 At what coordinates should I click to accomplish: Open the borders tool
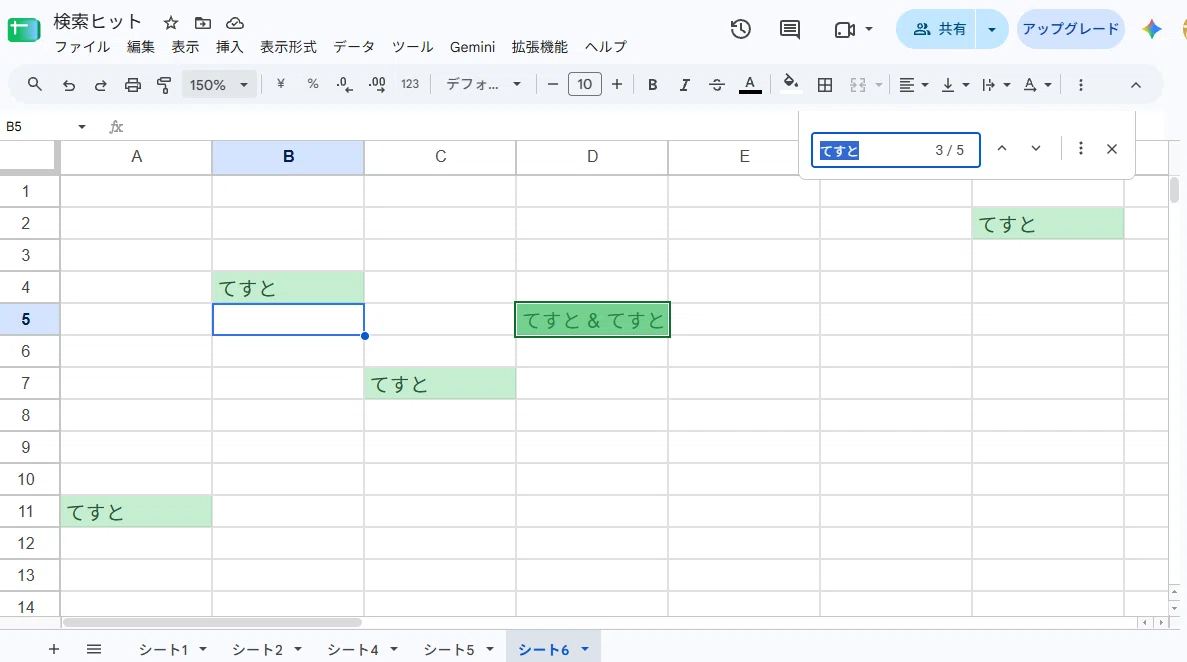(825, 85)
